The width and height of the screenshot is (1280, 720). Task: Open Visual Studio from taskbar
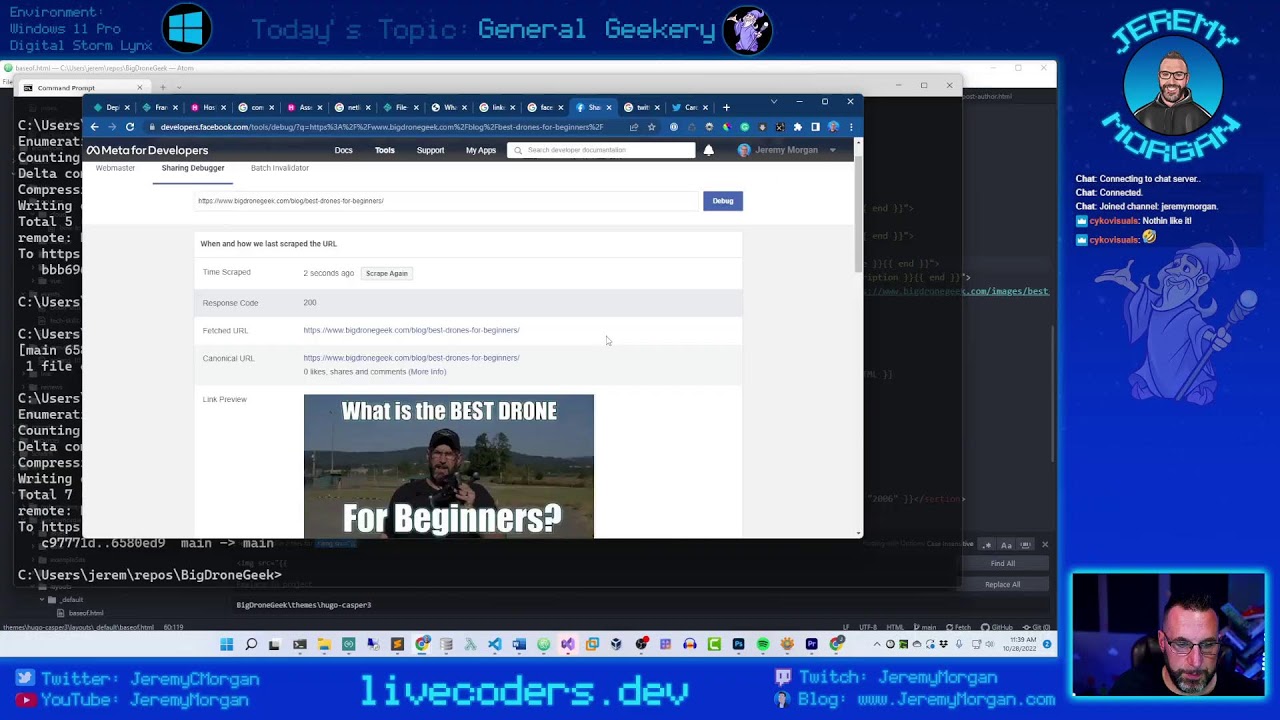pyautogui.click(x=567, y=644)
